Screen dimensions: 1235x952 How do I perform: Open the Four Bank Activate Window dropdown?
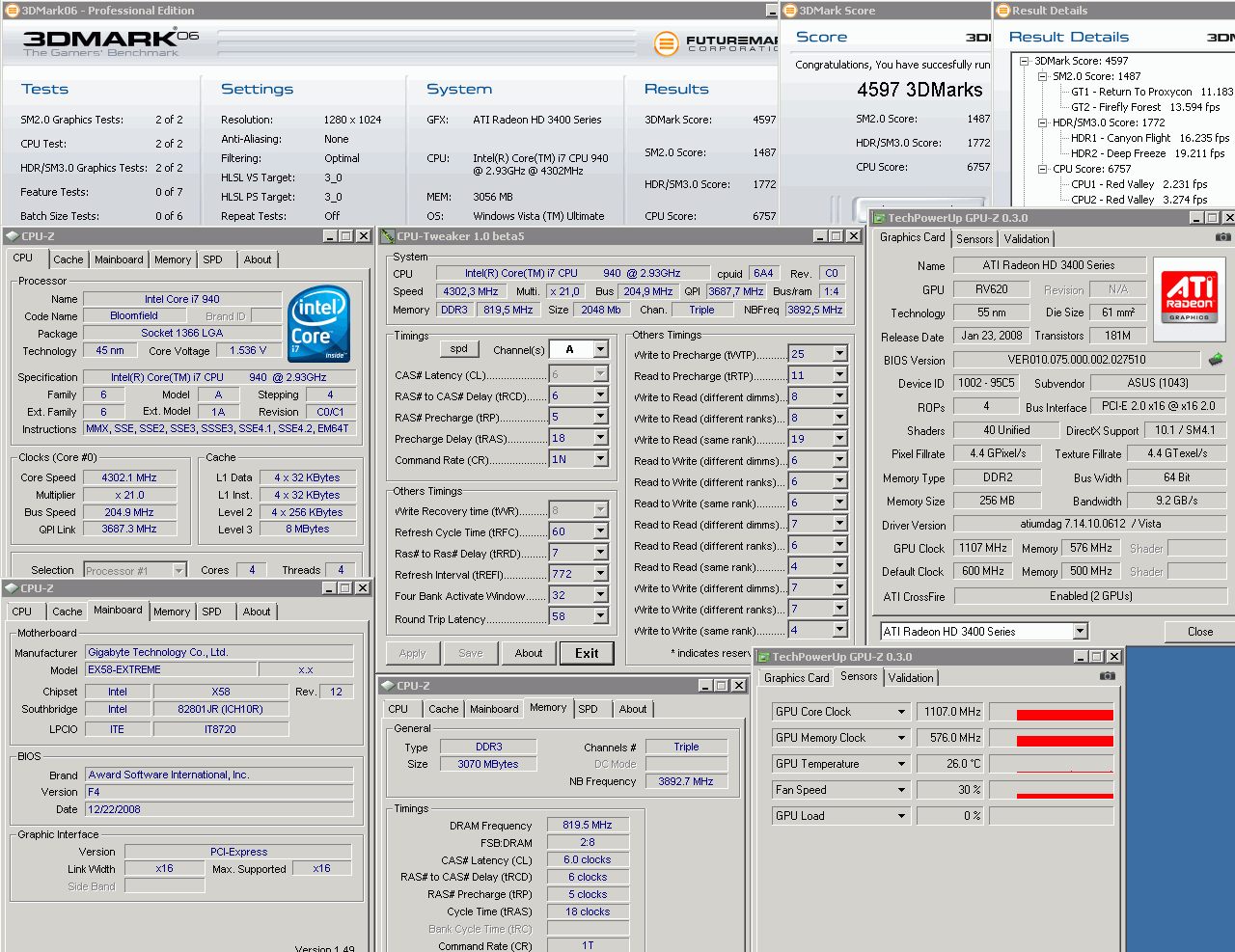pyautogui.click(x=601, y=595)
